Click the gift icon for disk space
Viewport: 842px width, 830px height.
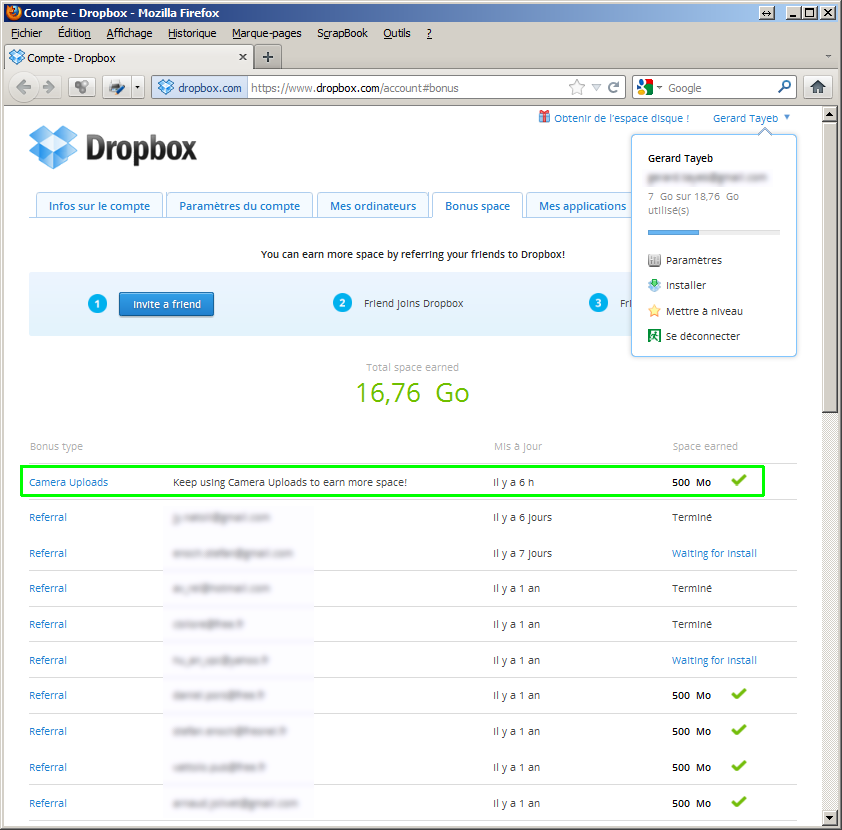(545, 117)
